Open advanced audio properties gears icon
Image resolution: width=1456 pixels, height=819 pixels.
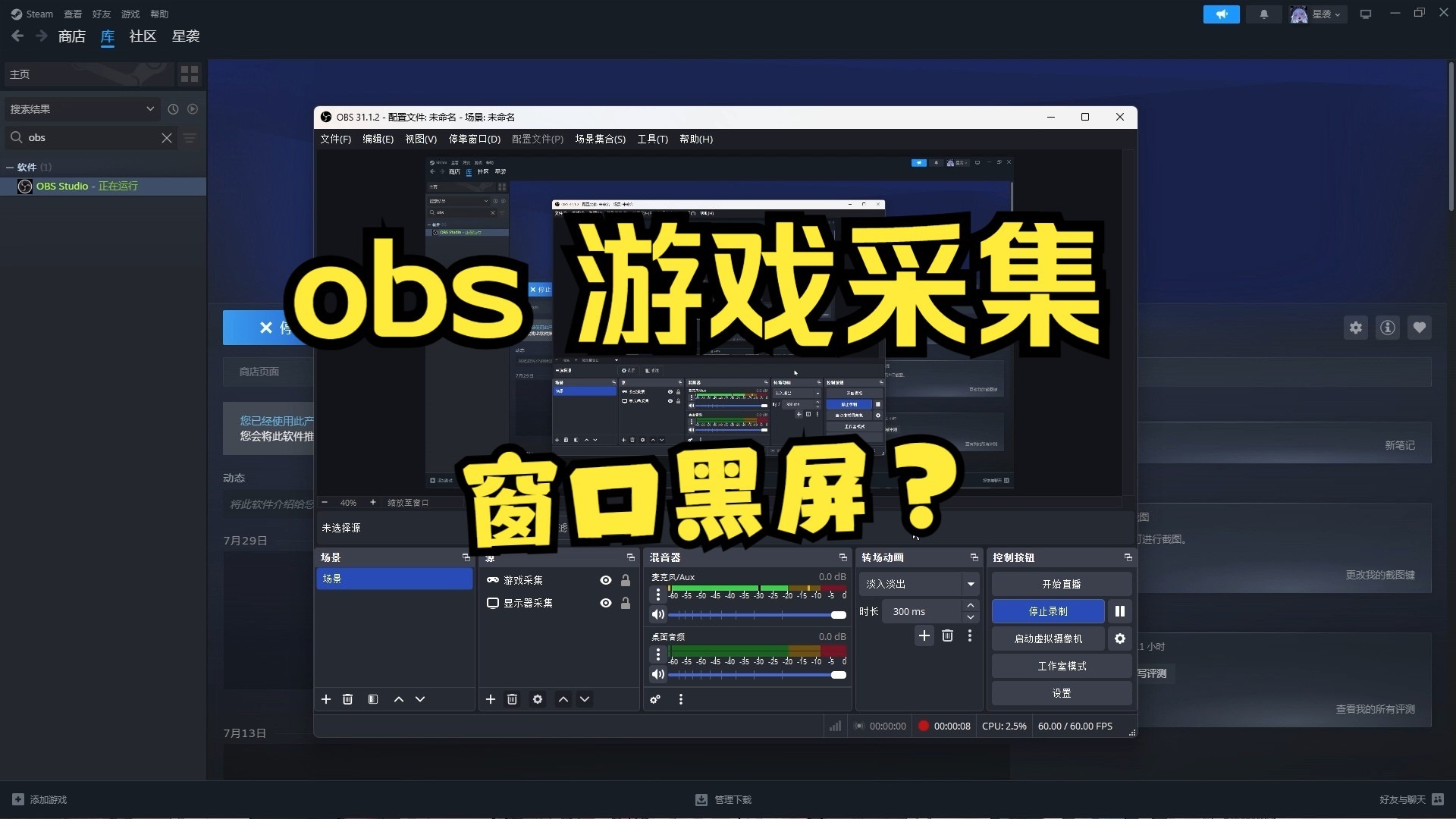[655, 699]
